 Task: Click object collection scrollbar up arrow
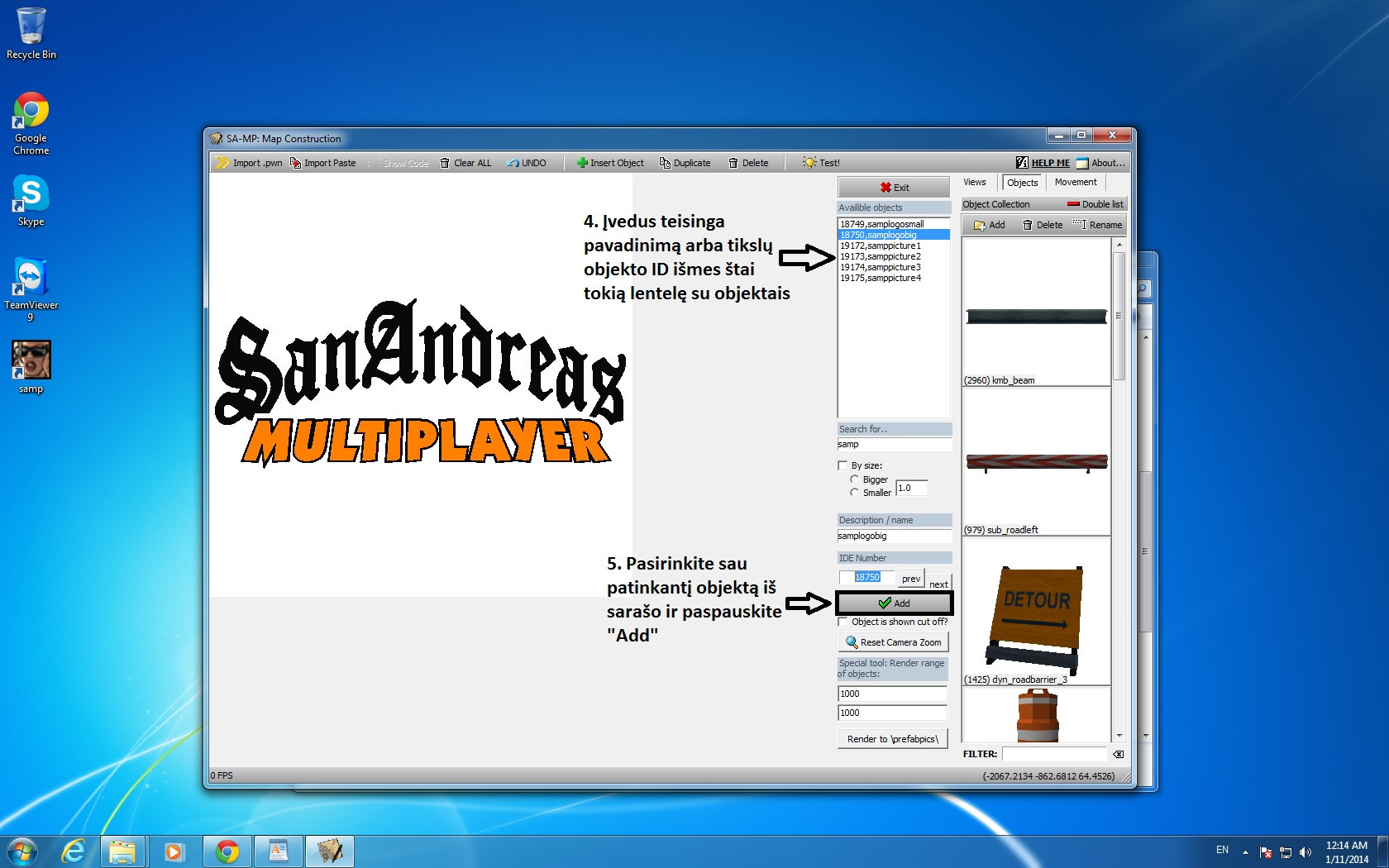click(x=1119, y=245)
